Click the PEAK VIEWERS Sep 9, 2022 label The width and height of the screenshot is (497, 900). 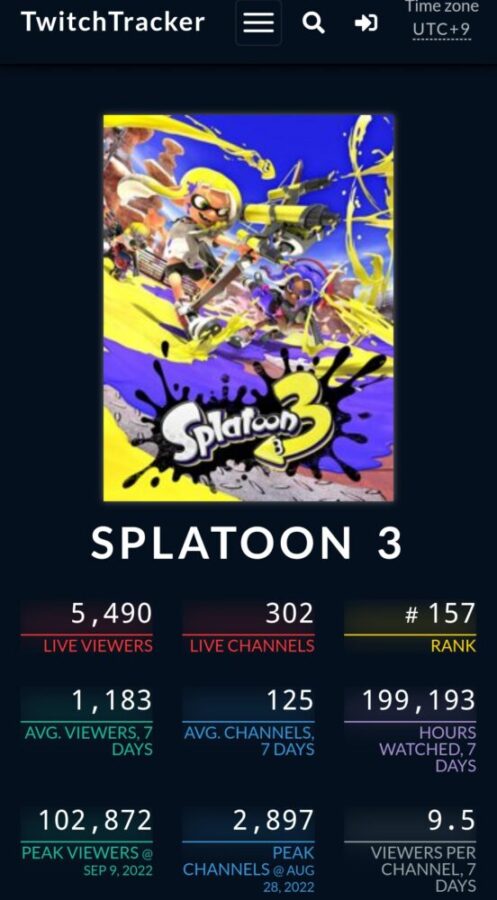(87, 860)
